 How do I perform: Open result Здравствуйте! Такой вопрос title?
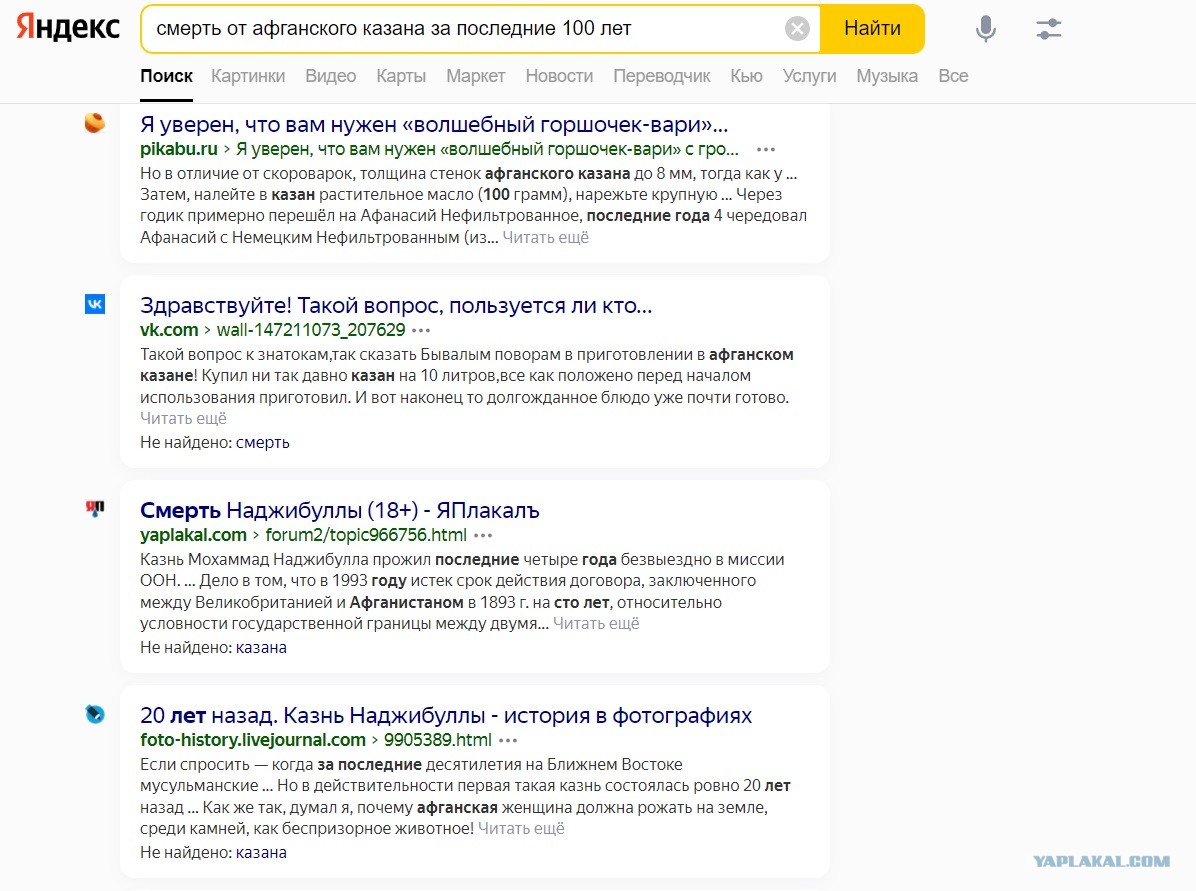click(396, 305)
